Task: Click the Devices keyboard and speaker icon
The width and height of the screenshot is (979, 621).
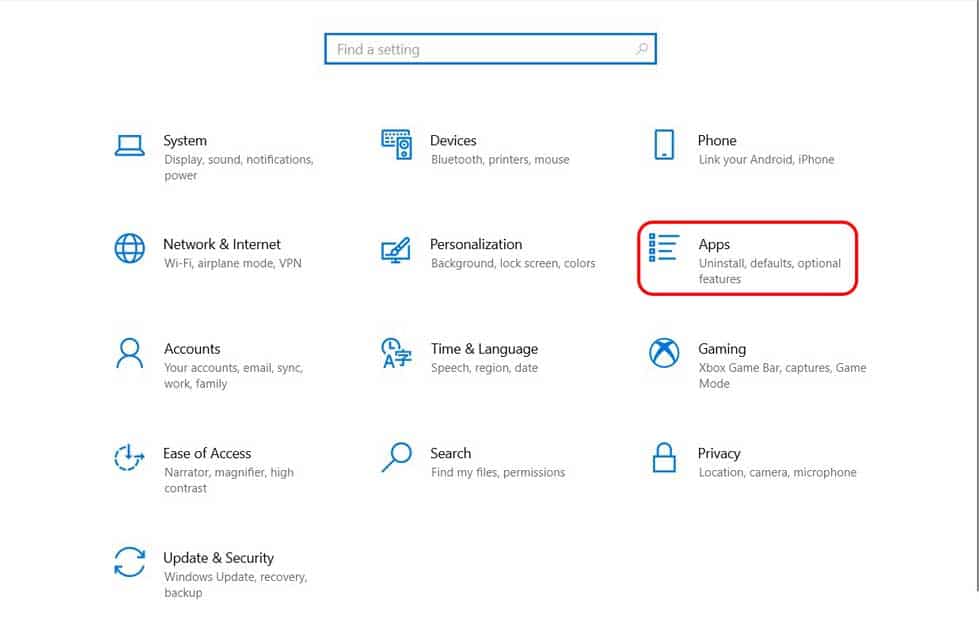Action: [x=397, y=144]
